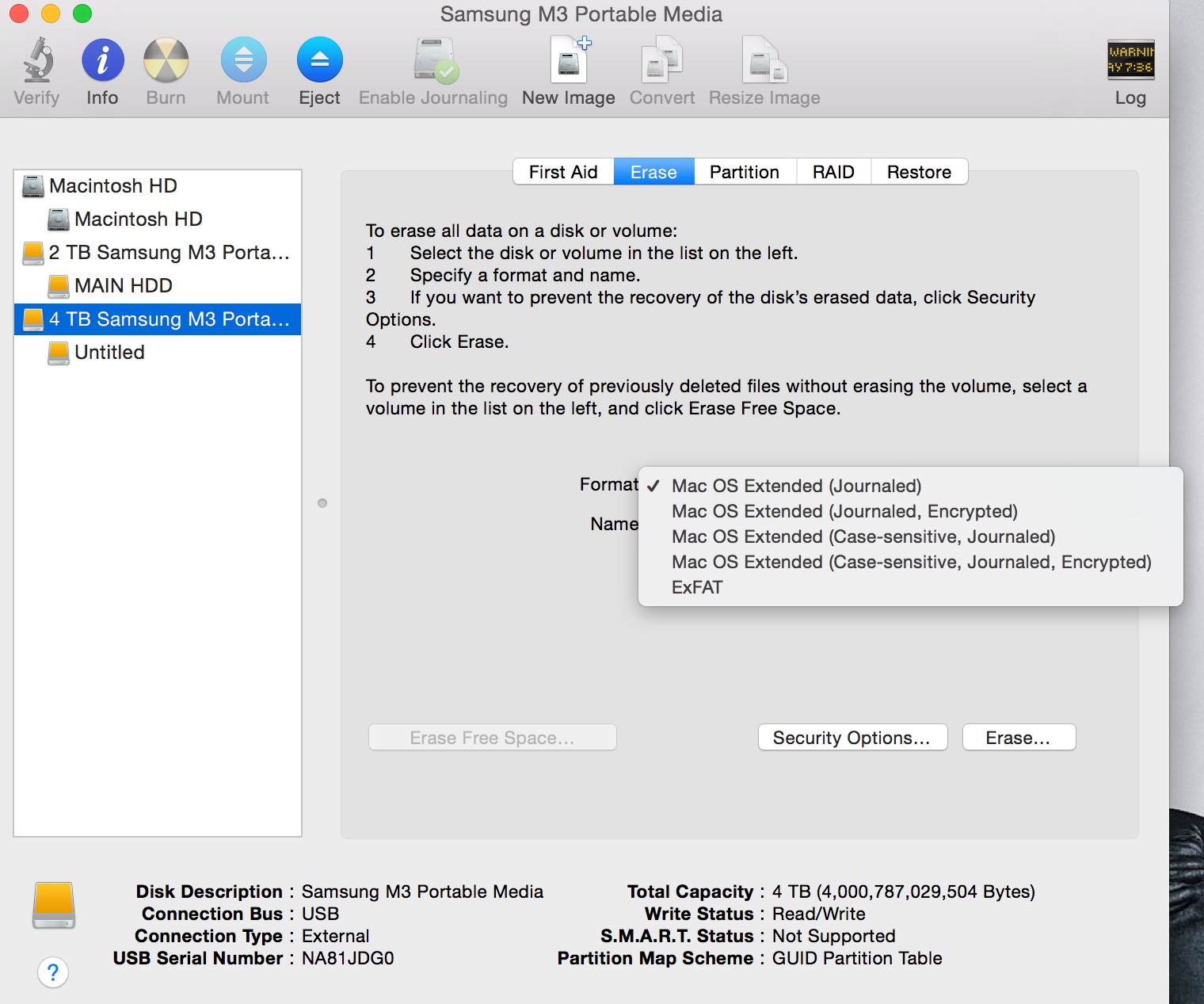This screenshot has width=1204, height=1004.
Task: Click the Resize Image icon
Action: tap(764, 60)
